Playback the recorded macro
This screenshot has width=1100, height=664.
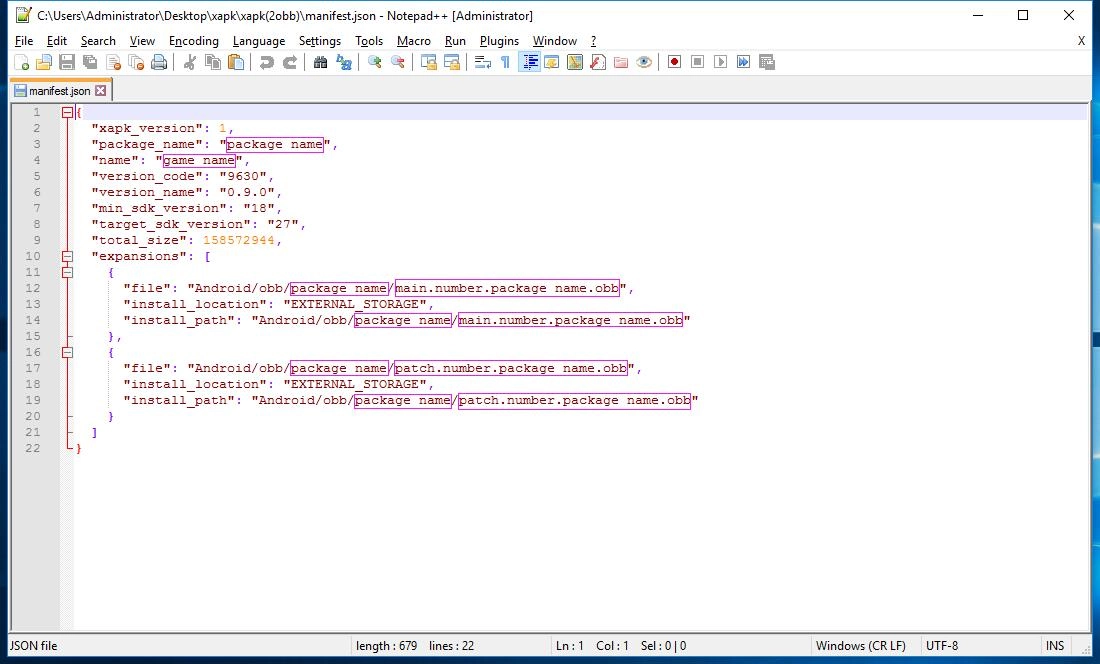(x=719, y=62)
